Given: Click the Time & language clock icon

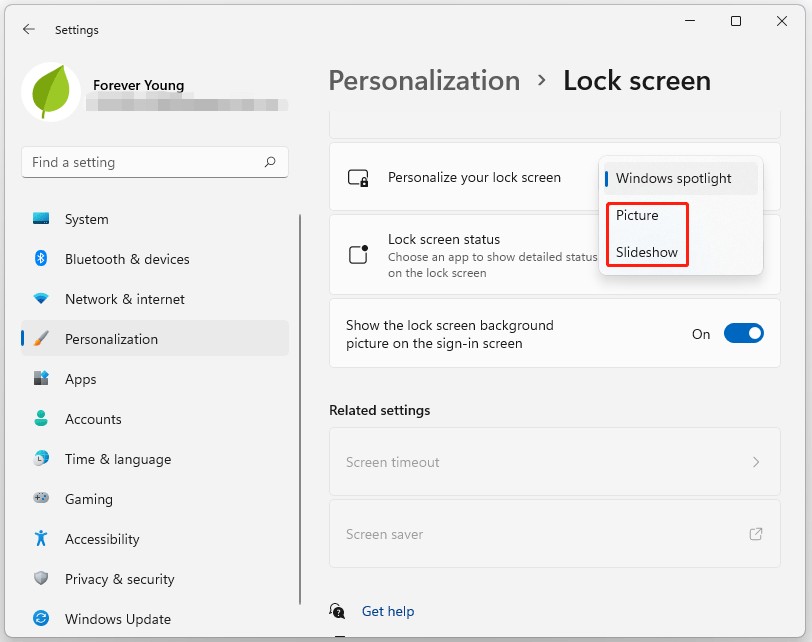Looking at the screenshot, I should [41, 458].
